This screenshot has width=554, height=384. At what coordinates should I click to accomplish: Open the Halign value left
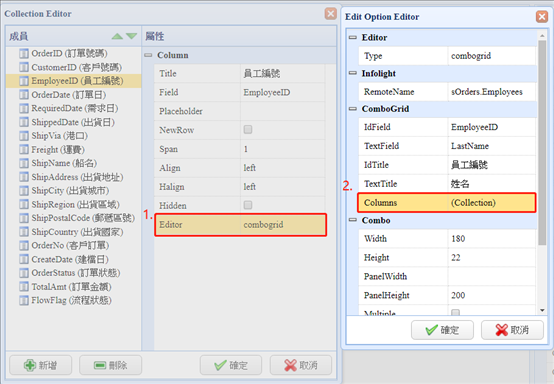click(x=282, y=187)
